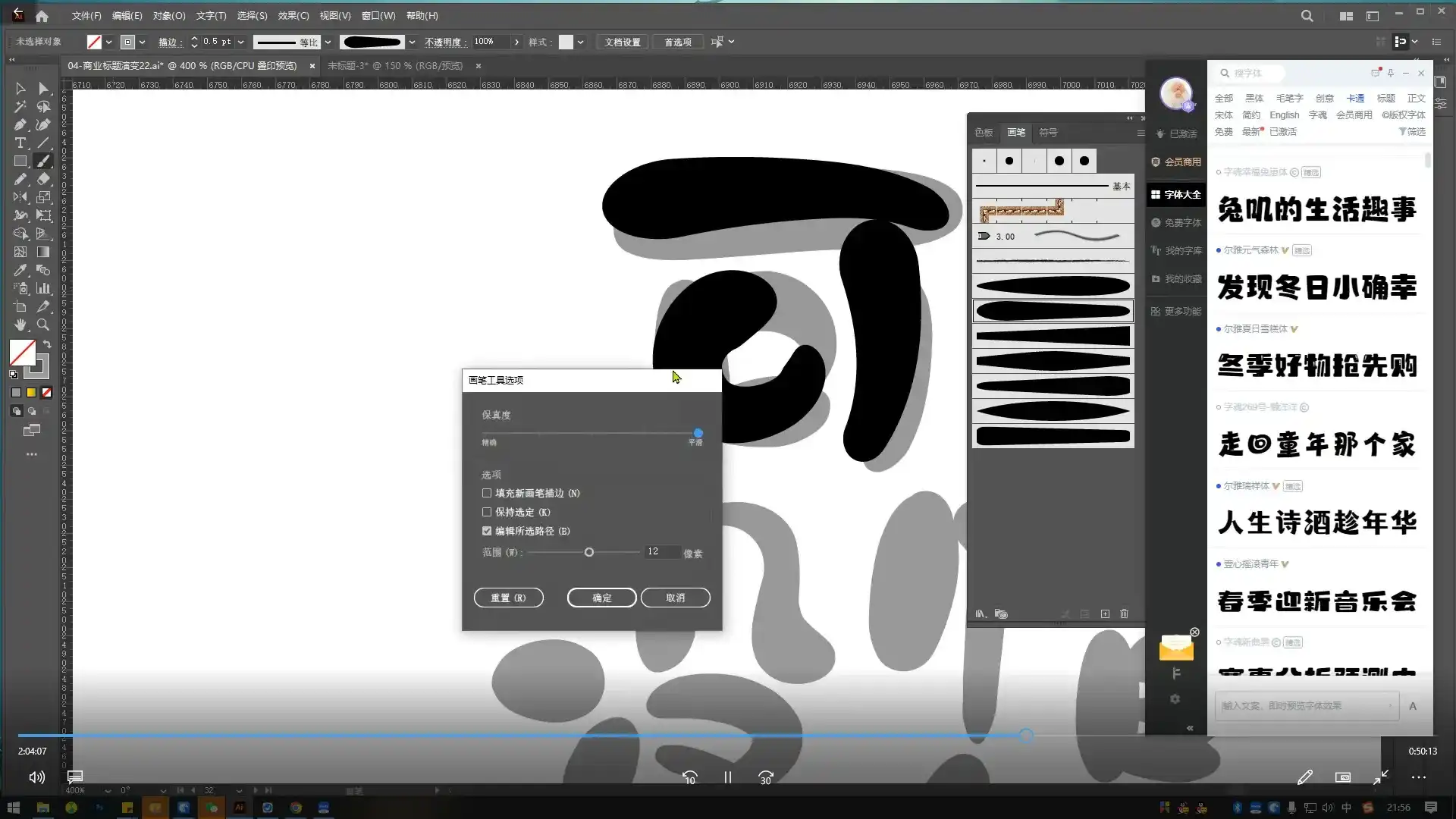This screenshot has width=1456, height=819.
Task: Select the Selection tool
Action: point(20,89)
